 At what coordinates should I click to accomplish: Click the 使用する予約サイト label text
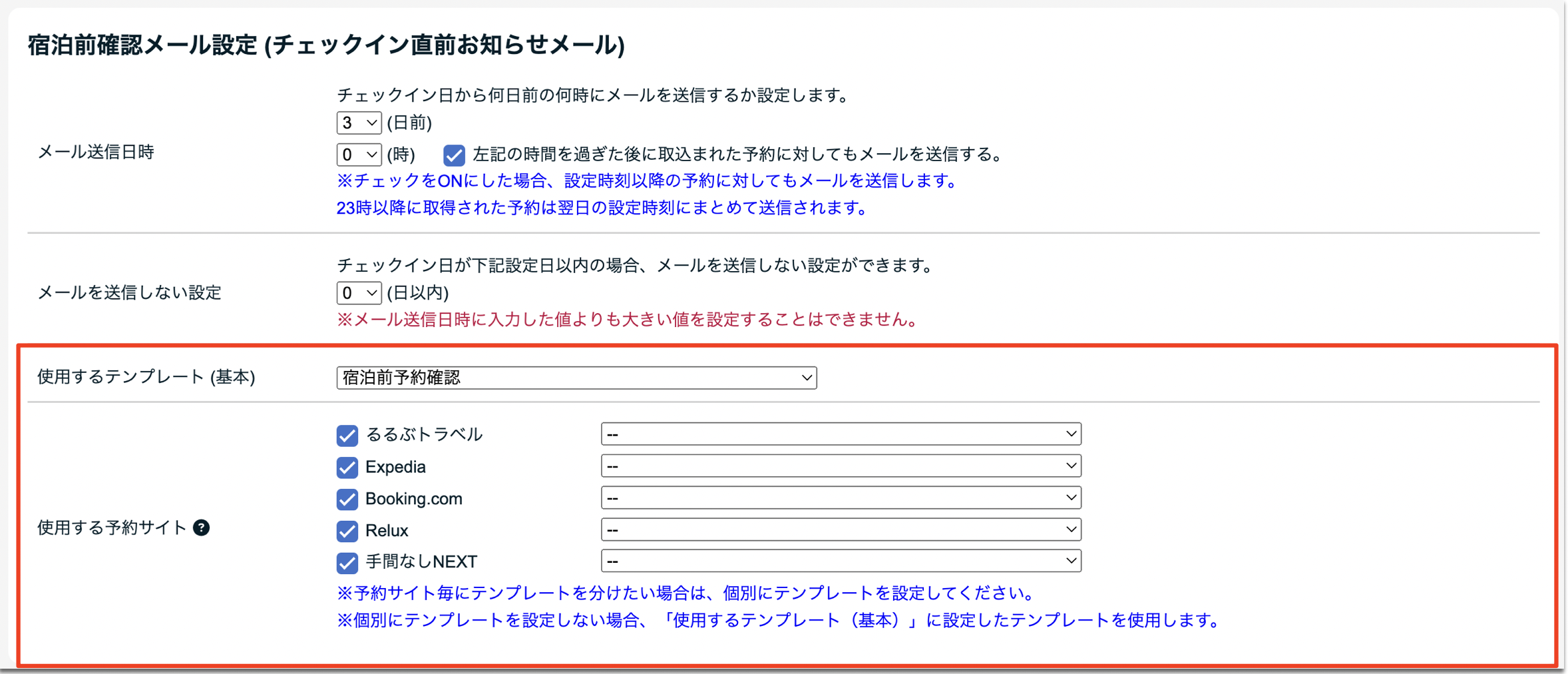(112, 528)
